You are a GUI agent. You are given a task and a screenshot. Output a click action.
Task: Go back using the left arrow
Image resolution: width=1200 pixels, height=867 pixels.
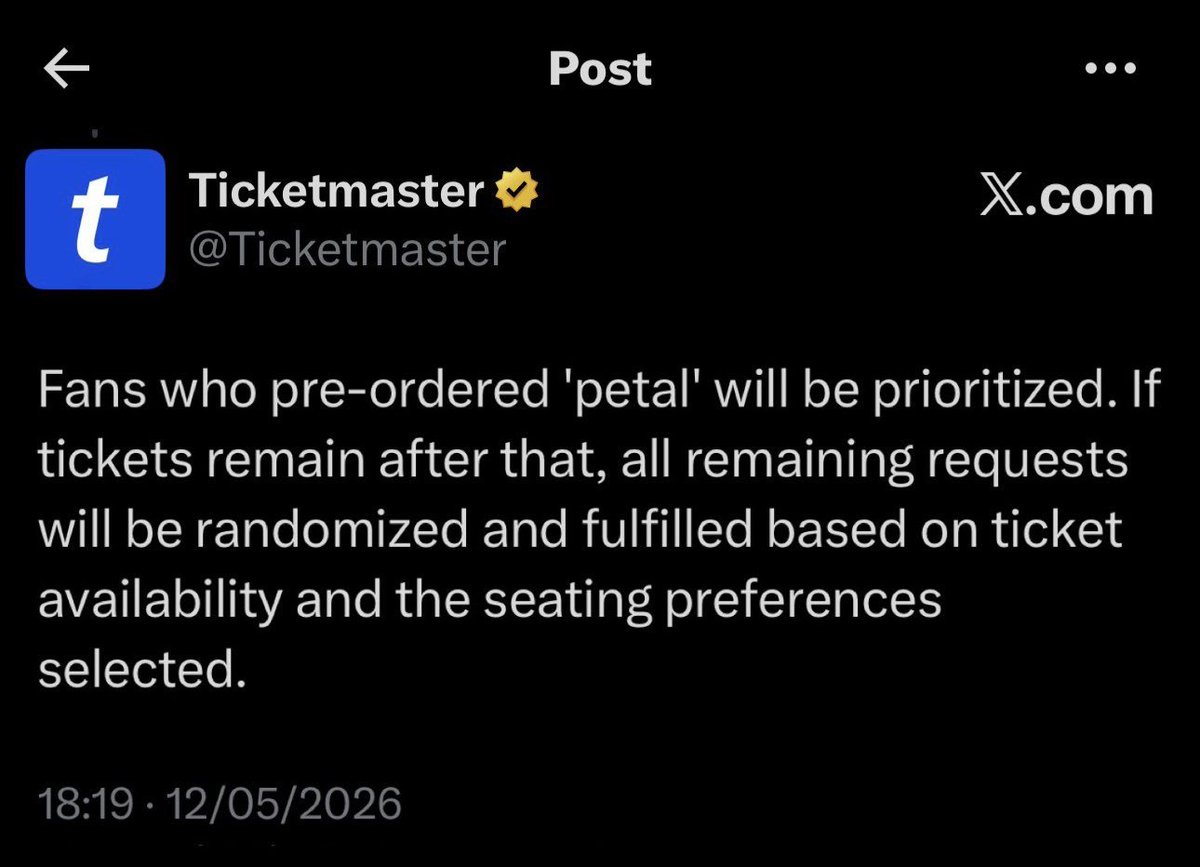[x=67, y=68]
